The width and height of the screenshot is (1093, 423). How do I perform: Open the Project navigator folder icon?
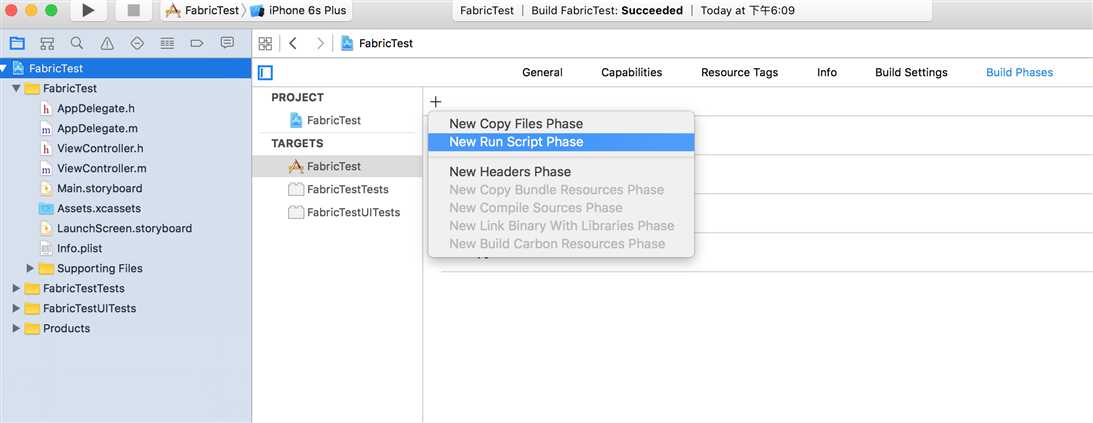pos(17,43)
